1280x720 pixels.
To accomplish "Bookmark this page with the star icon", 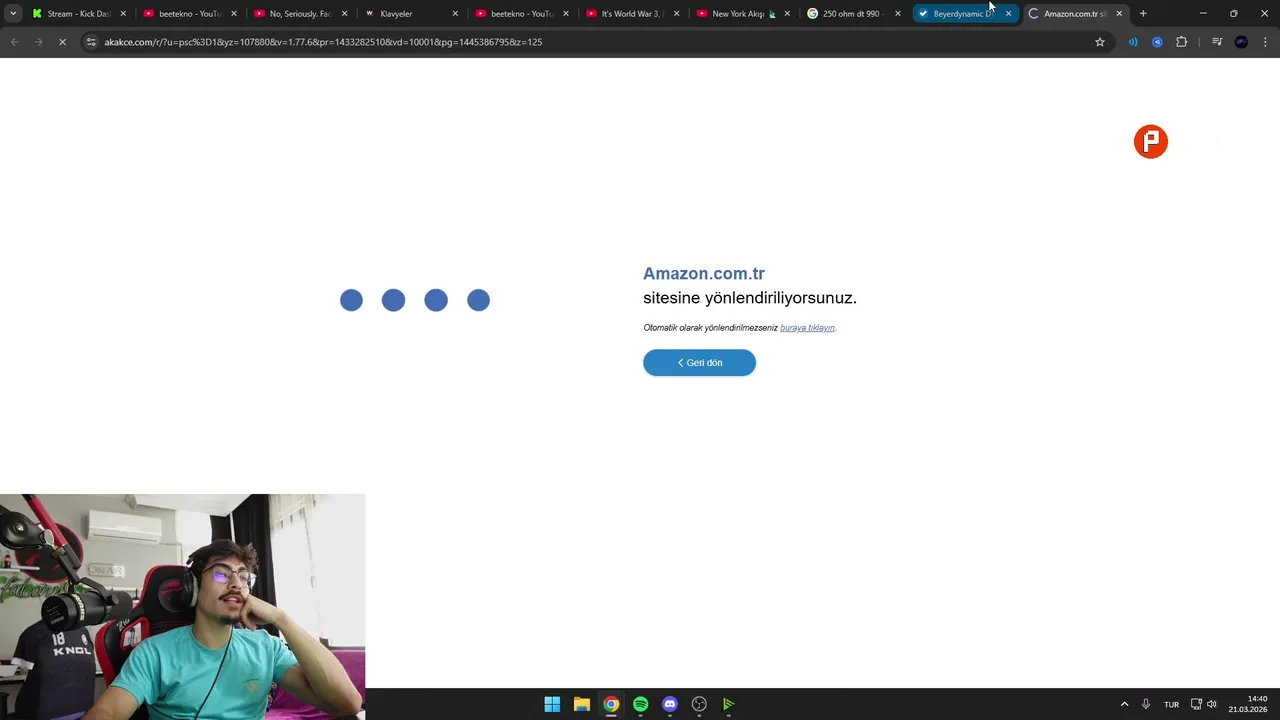I will pyautogui.click(x=1100, y=42).
